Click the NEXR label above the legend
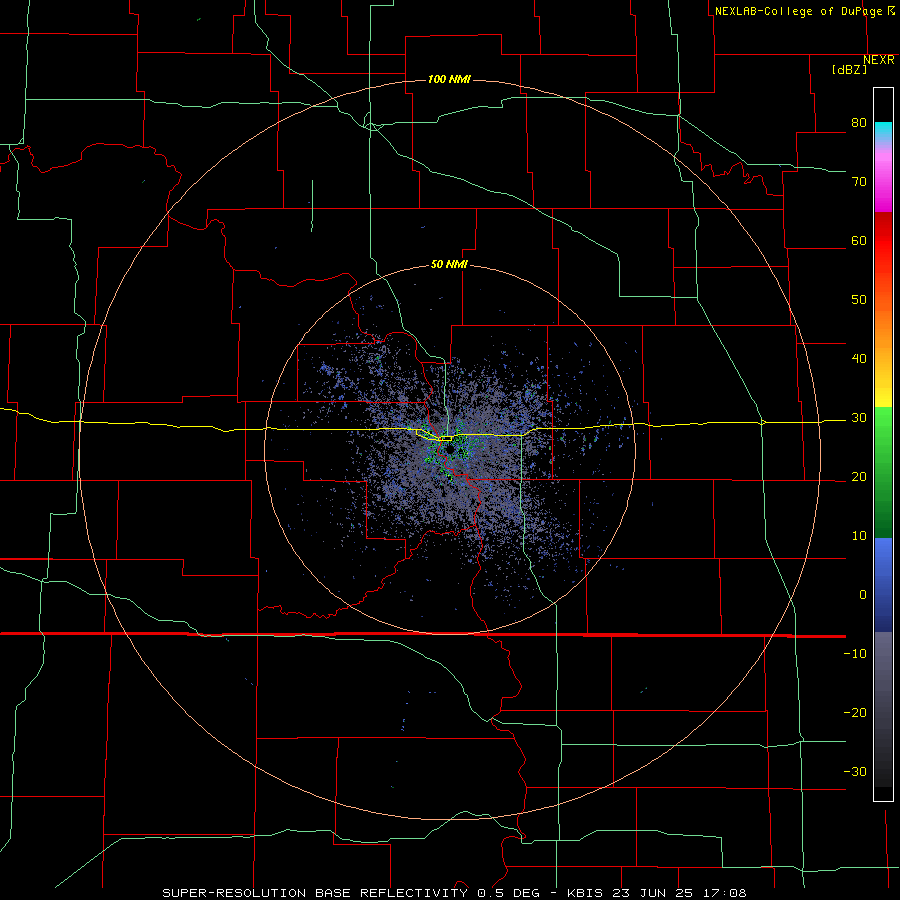This screenshot has height=900, width=900. (x=879, y=60)
